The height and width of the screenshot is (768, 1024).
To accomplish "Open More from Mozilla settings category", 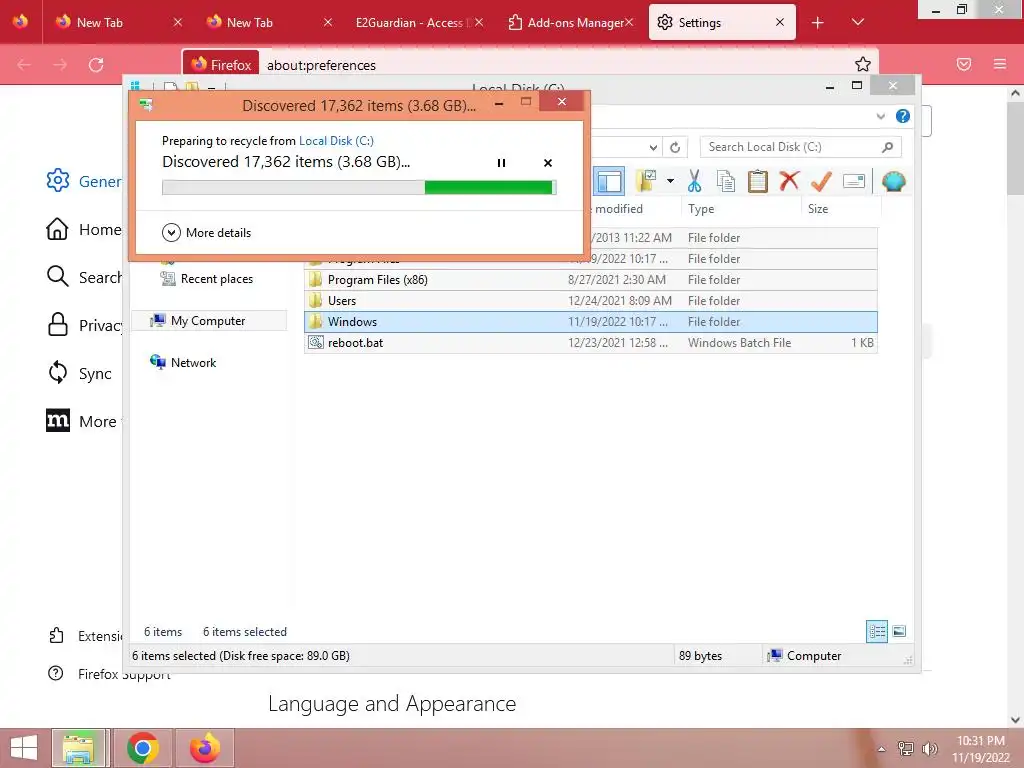I will [x=84, y=421].
